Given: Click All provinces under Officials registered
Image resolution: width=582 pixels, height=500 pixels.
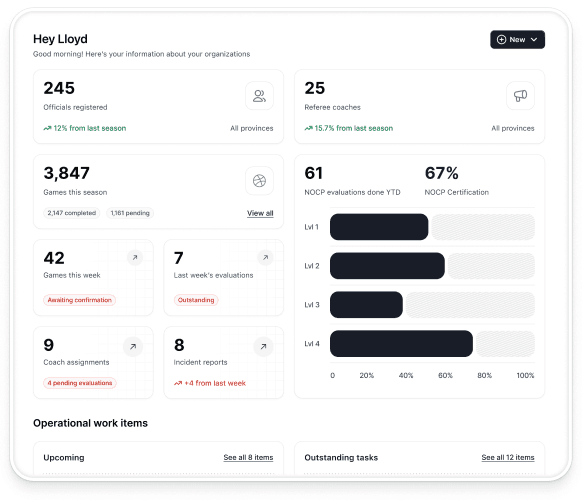Looking at the screenshot, I should 252,128.
